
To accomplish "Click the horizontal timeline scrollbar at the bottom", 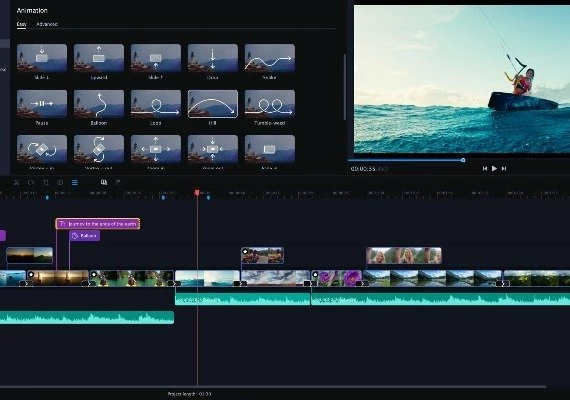I will (273, 387).
